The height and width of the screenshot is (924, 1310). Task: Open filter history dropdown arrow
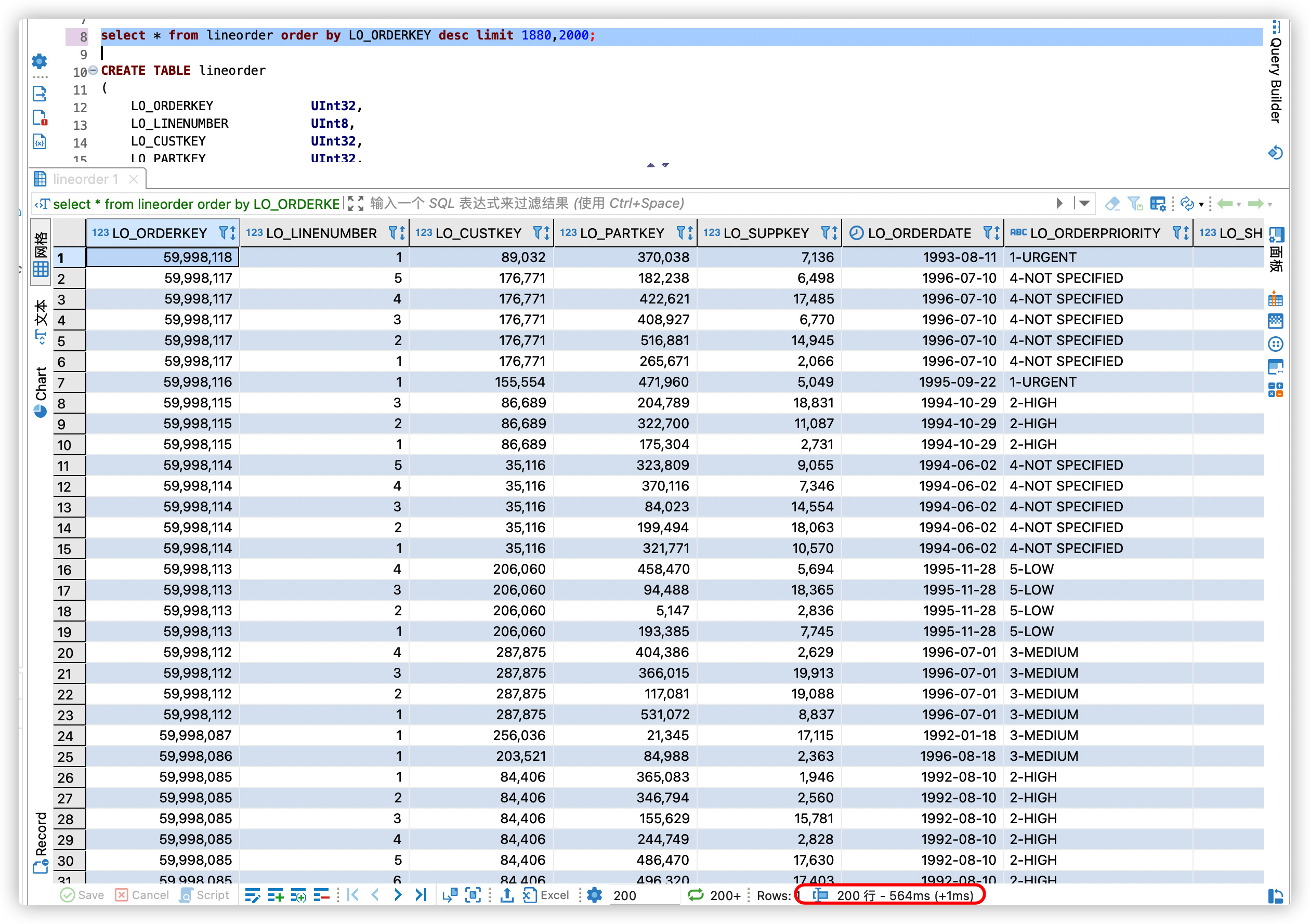(1084, 204)
